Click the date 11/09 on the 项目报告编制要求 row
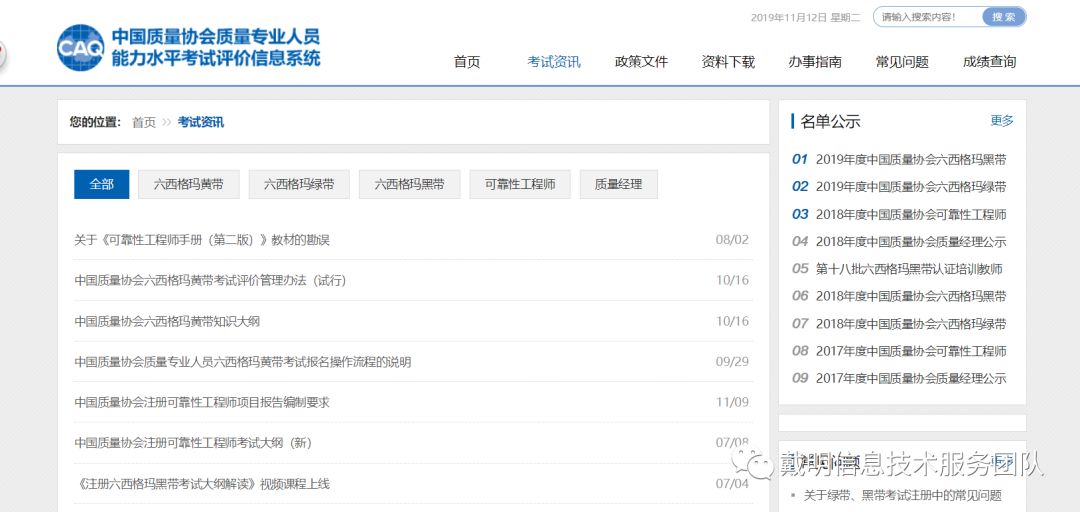 pos(732,402)
